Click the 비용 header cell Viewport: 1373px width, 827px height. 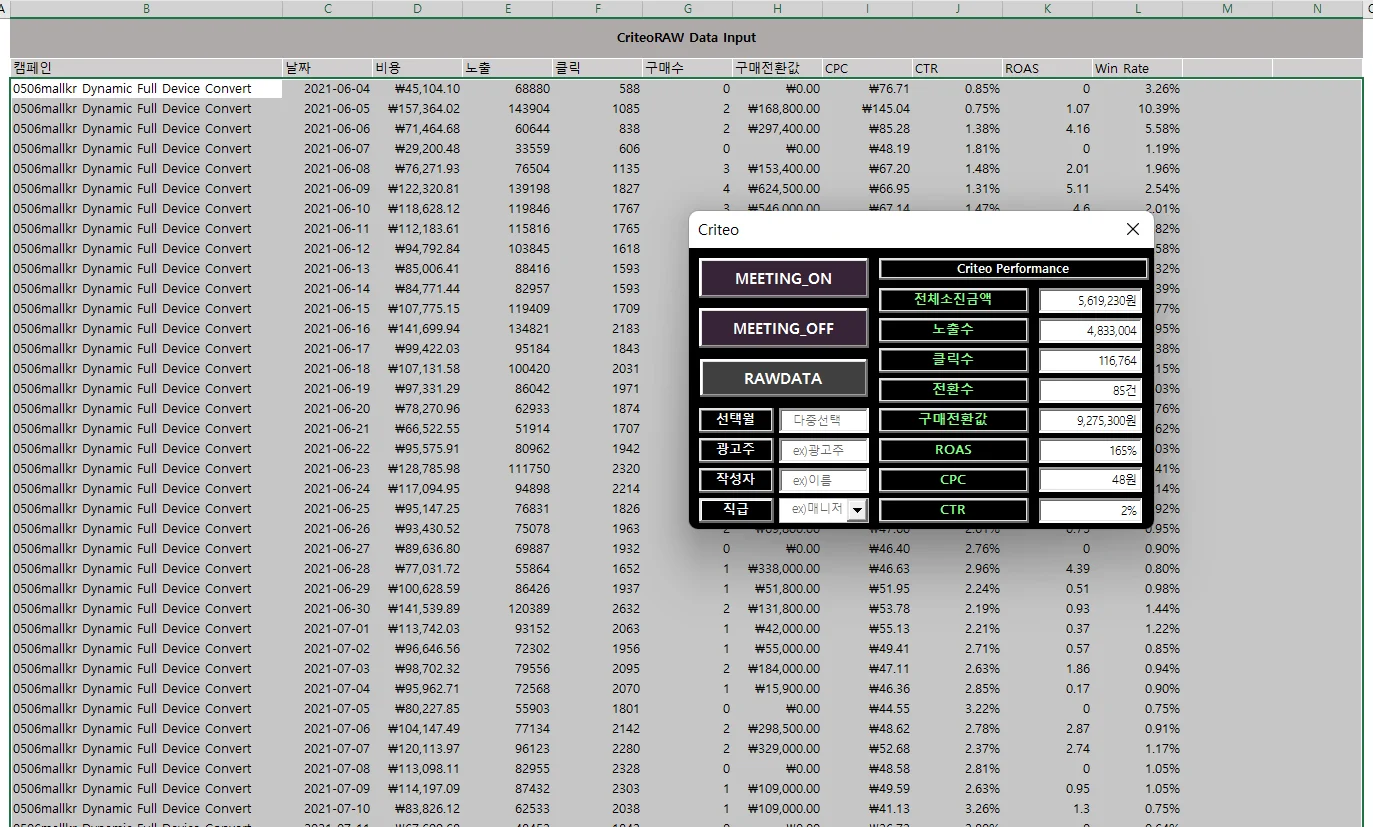coord(417,68)
